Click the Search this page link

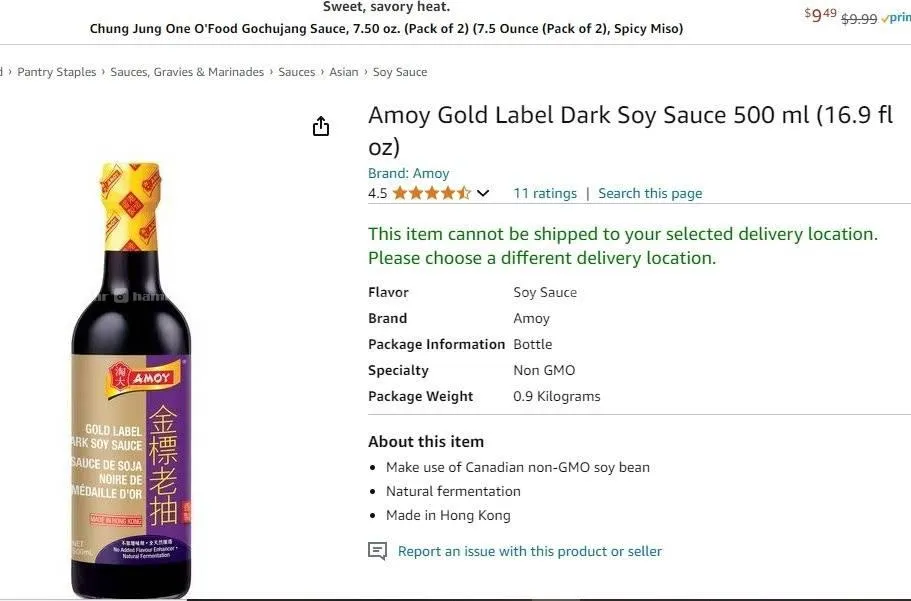[650, 193]
